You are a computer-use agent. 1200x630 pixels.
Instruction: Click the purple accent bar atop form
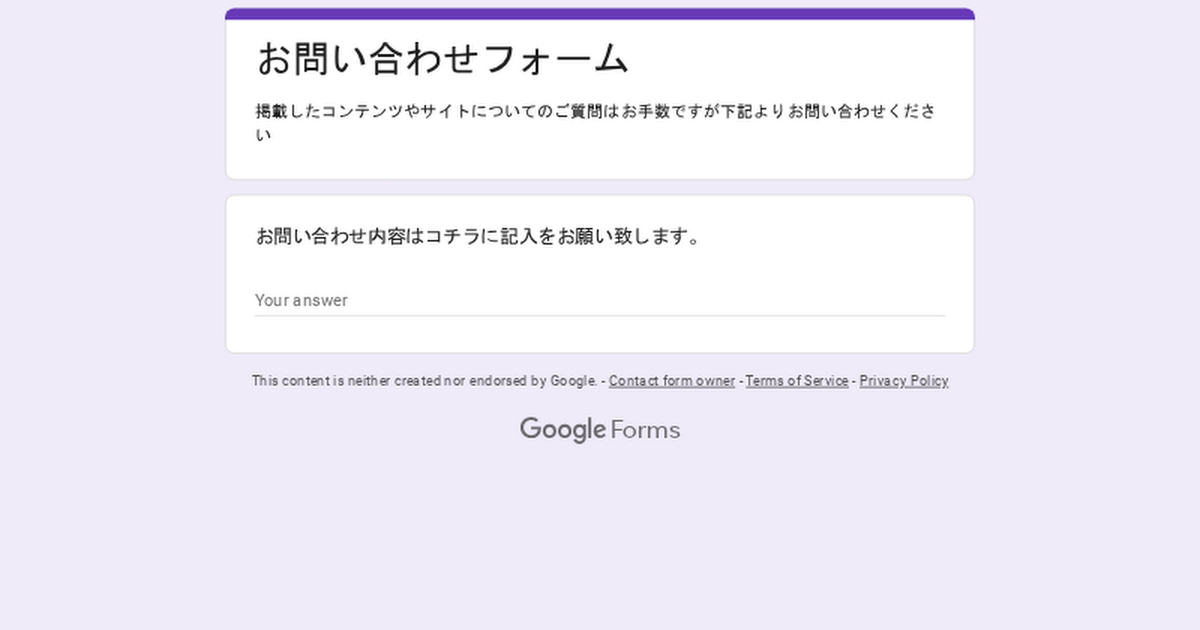tap(600, 14)
